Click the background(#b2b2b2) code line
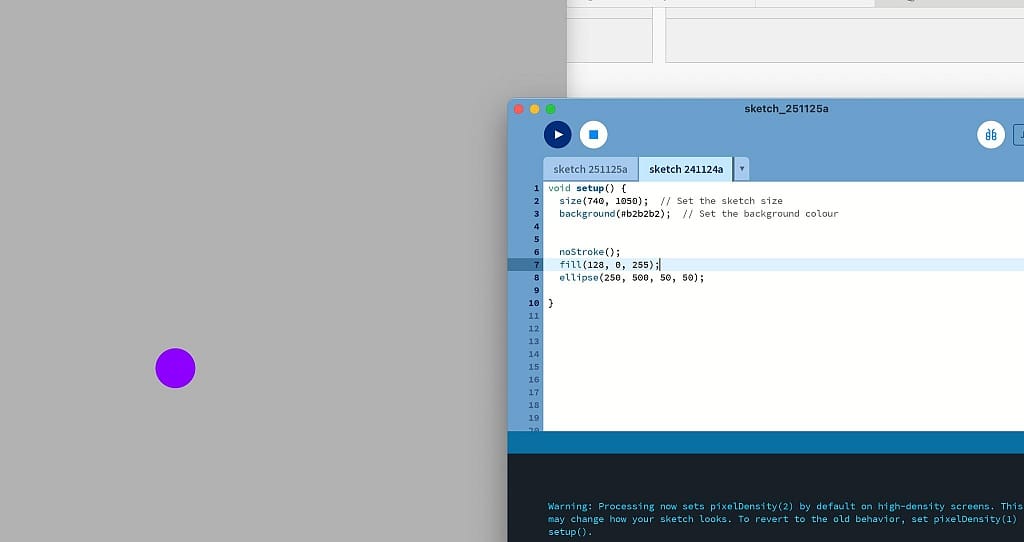1024x542 pixels. pyautogui.click(x=614, y=214)
